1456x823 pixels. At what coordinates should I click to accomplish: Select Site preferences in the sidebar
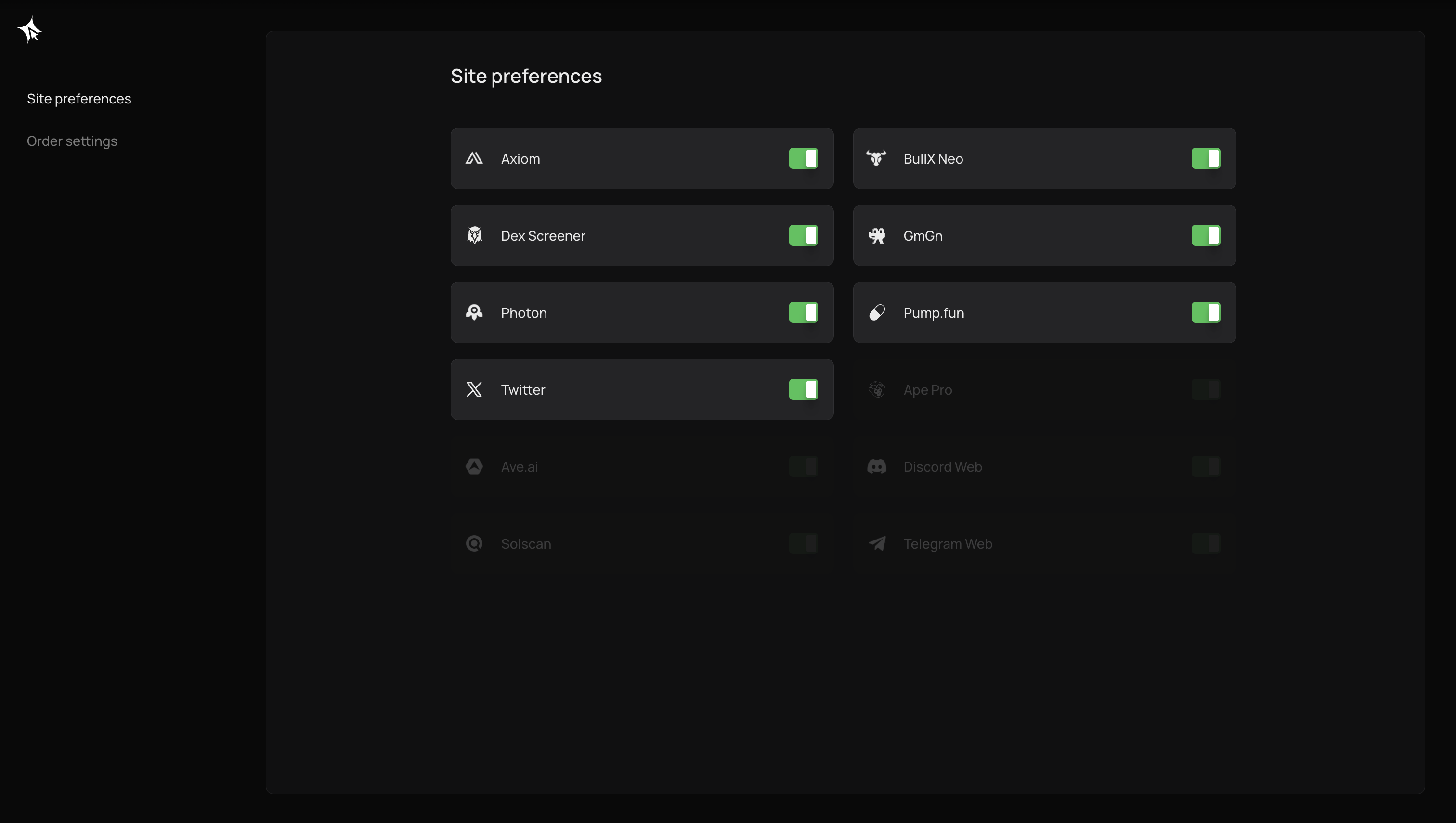tap(78, 98)
